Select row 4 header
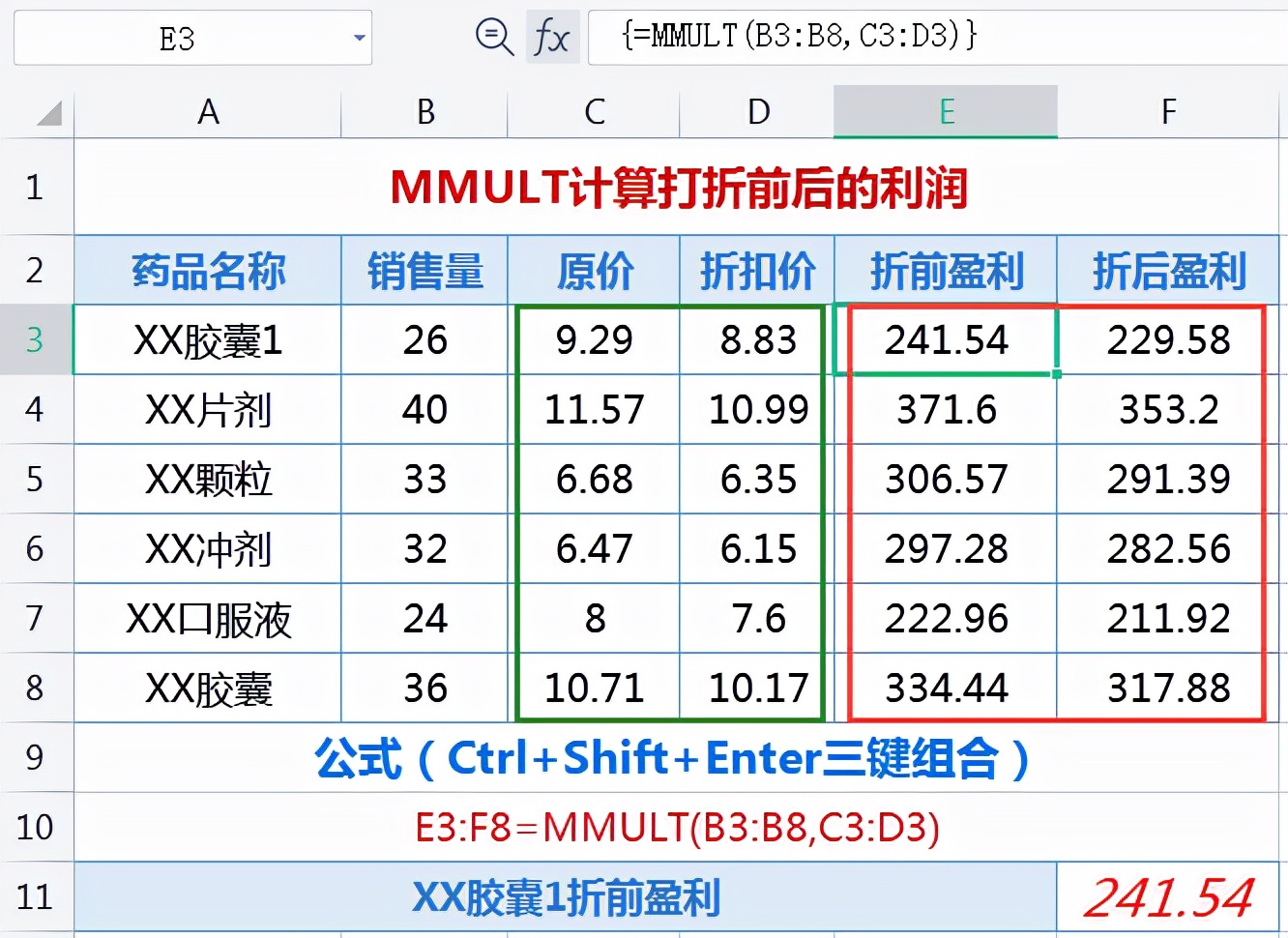1288x938 pixels. [36, 409]
